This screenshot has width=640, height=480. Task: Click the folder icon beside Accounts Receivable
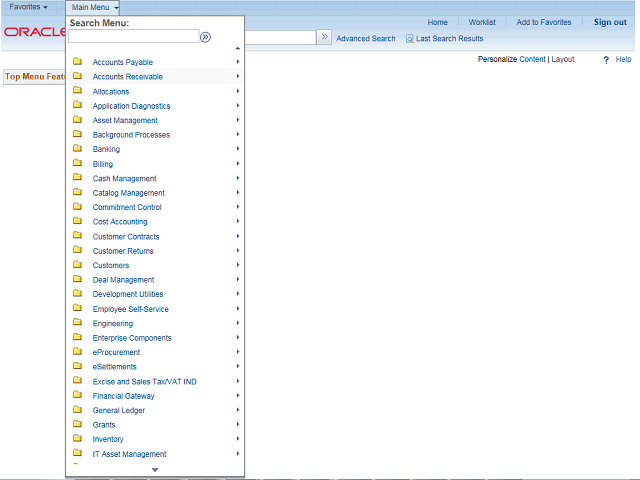(x=77, y=76)
